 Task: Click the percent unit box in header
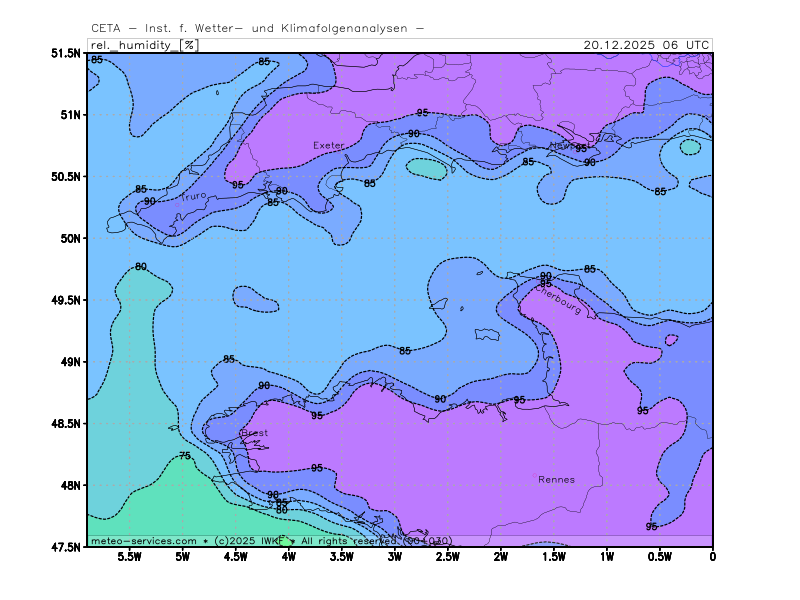click(189, 45)
